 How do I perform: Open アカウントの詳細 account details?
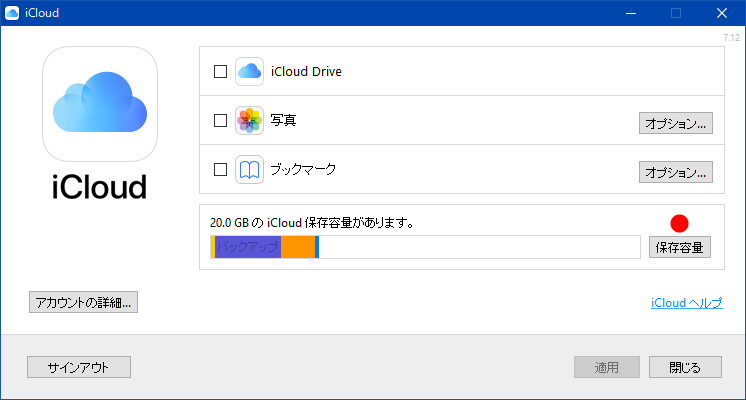click(x=83, y=302)
